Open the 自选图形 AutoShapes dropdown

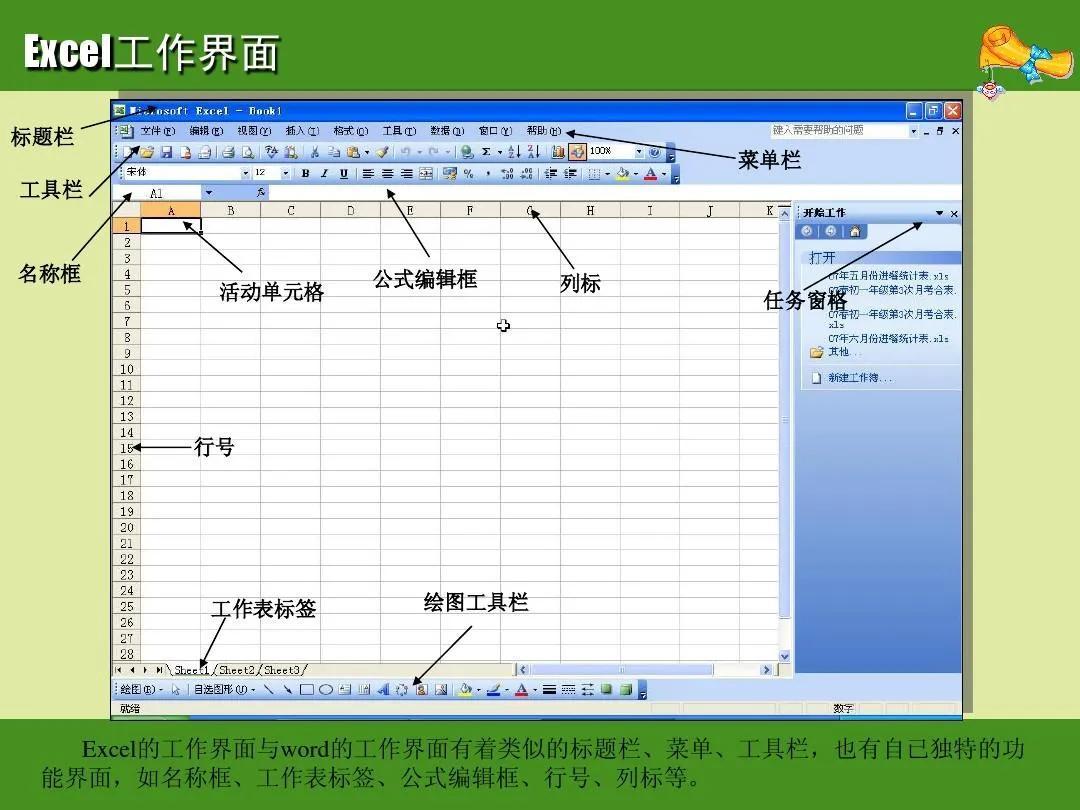(x=225, y=689)
